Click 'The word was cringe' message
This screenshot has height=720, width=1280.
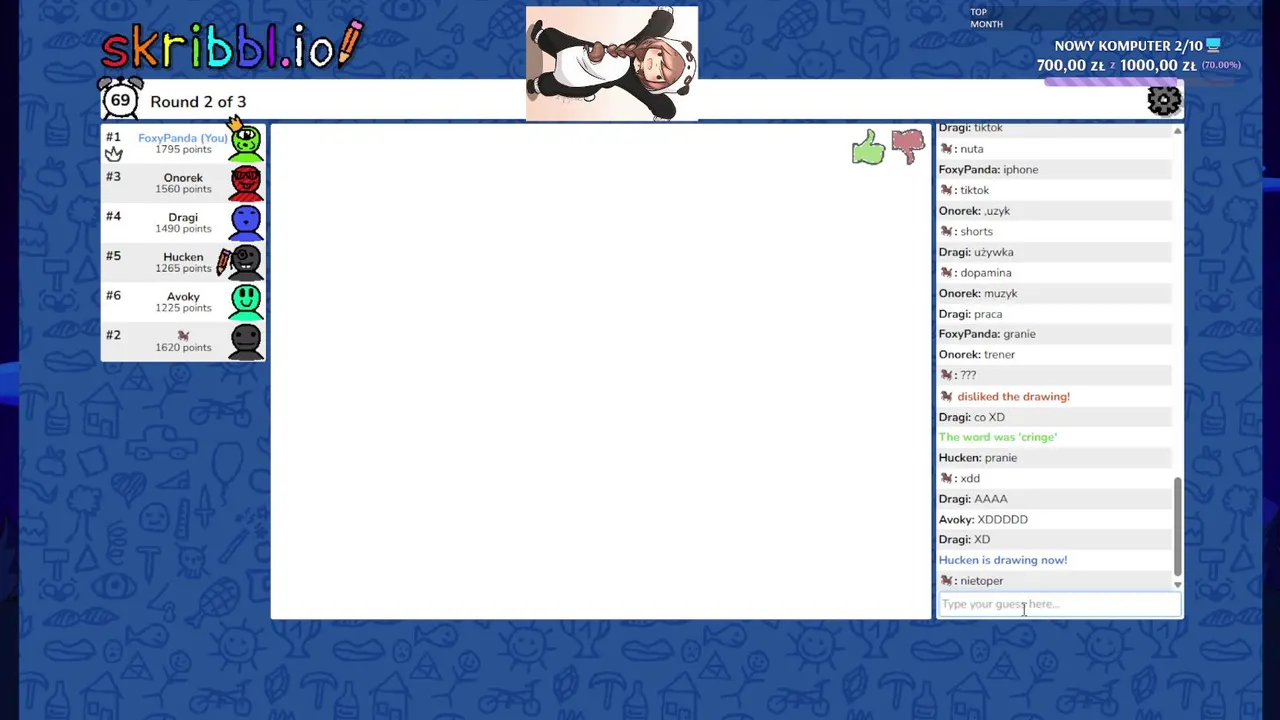pyautogui.click(x=997, y=437)
